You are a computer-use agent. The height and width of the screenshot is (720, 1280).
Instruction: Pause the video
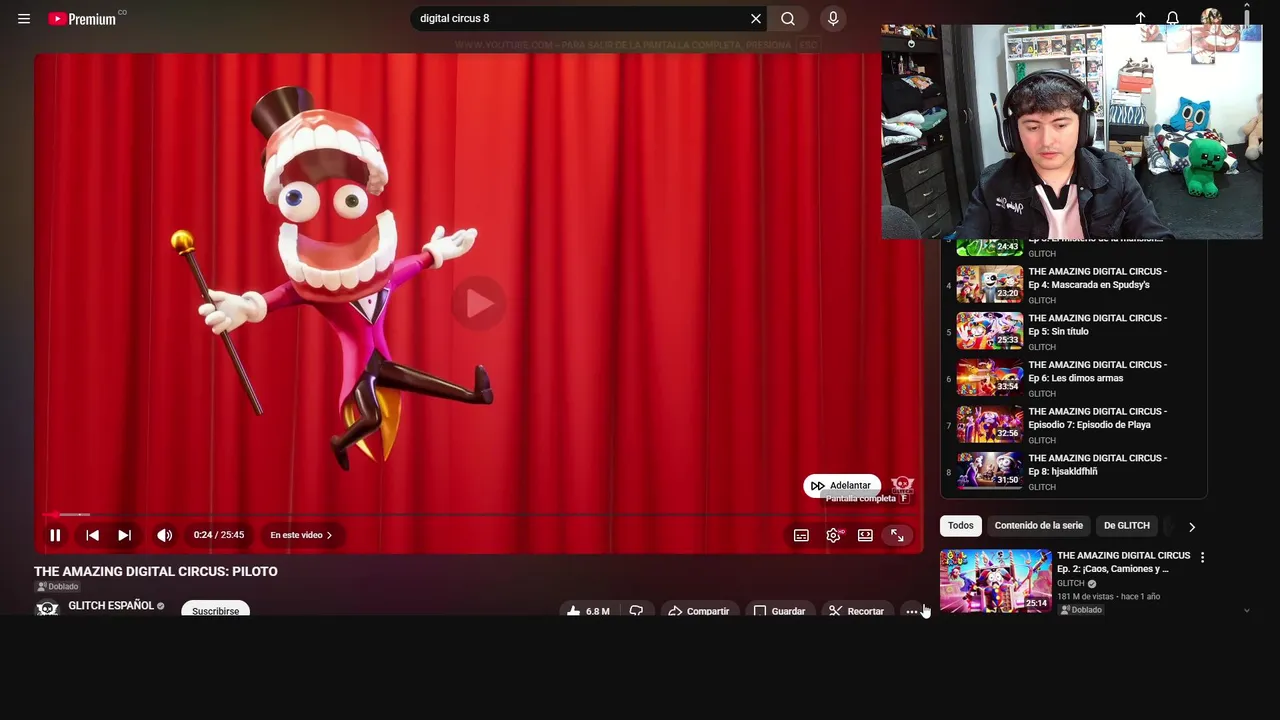[x=55, y=535]
